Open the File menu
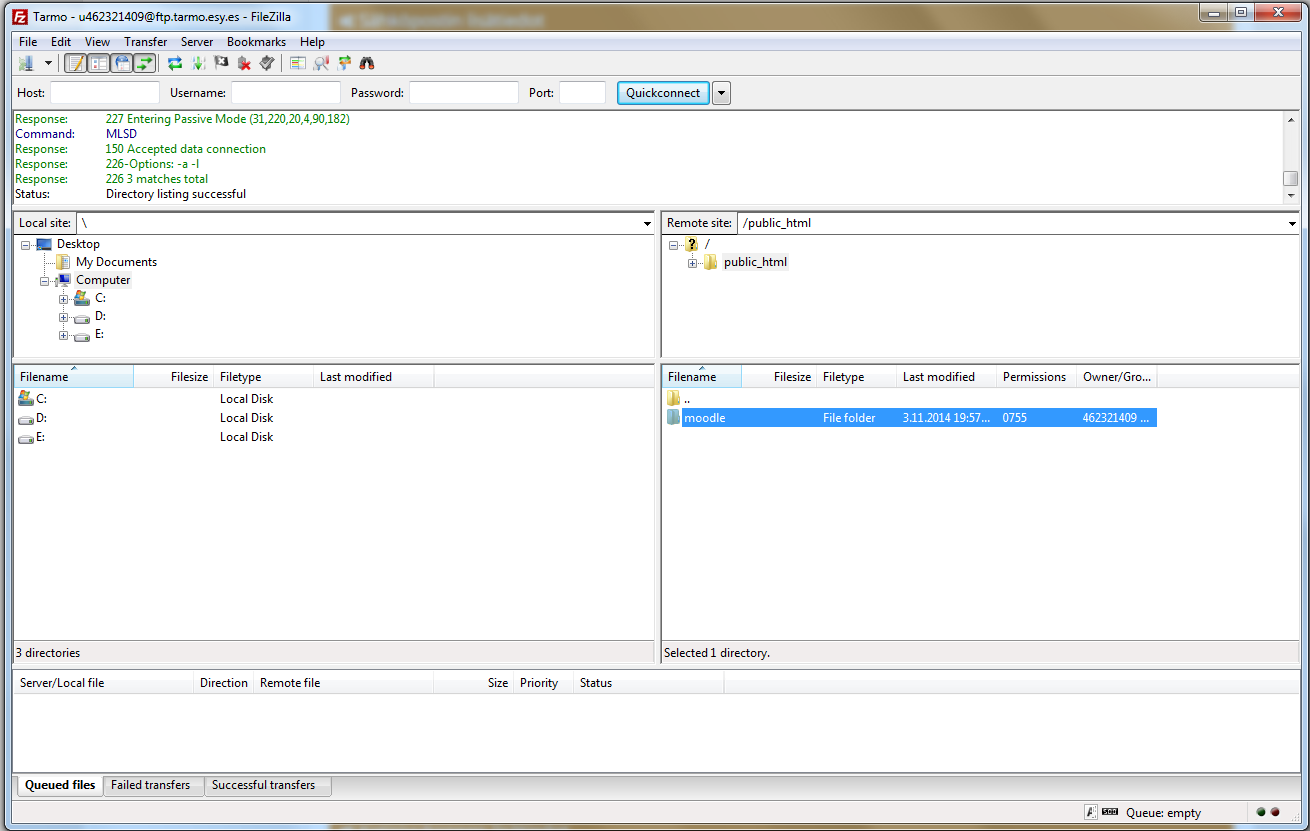 28,42
